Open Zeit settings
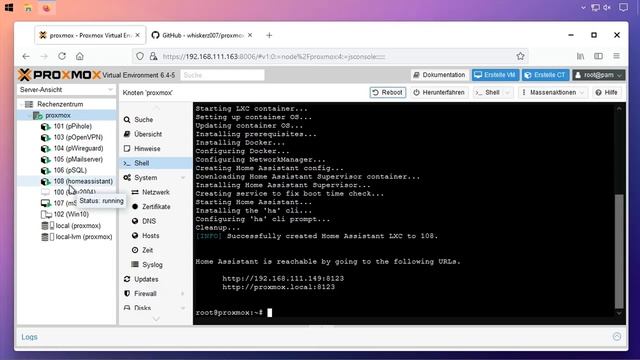640x360 pixels. 147,250
